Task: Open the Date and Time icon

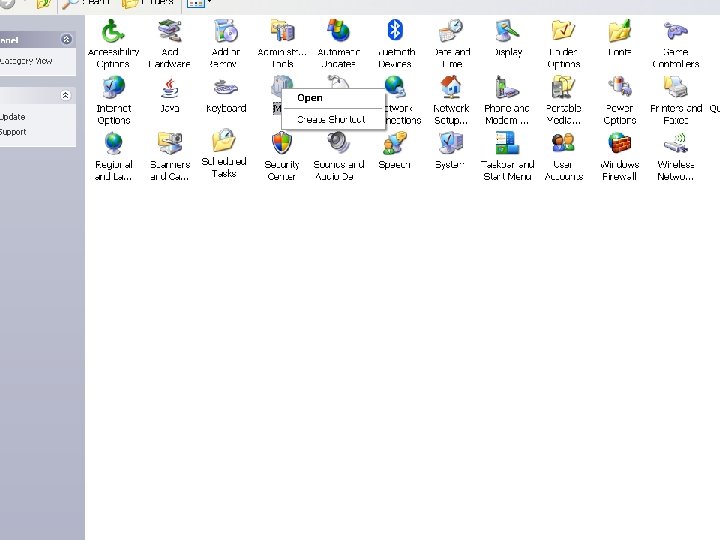Action: (x=451, y=32)
